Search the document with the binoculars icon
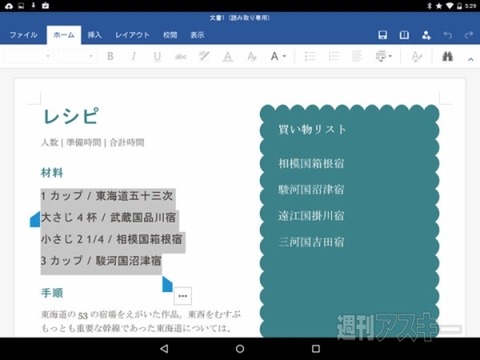This screenshot has width=480, height=360. (x=447, y=56)
